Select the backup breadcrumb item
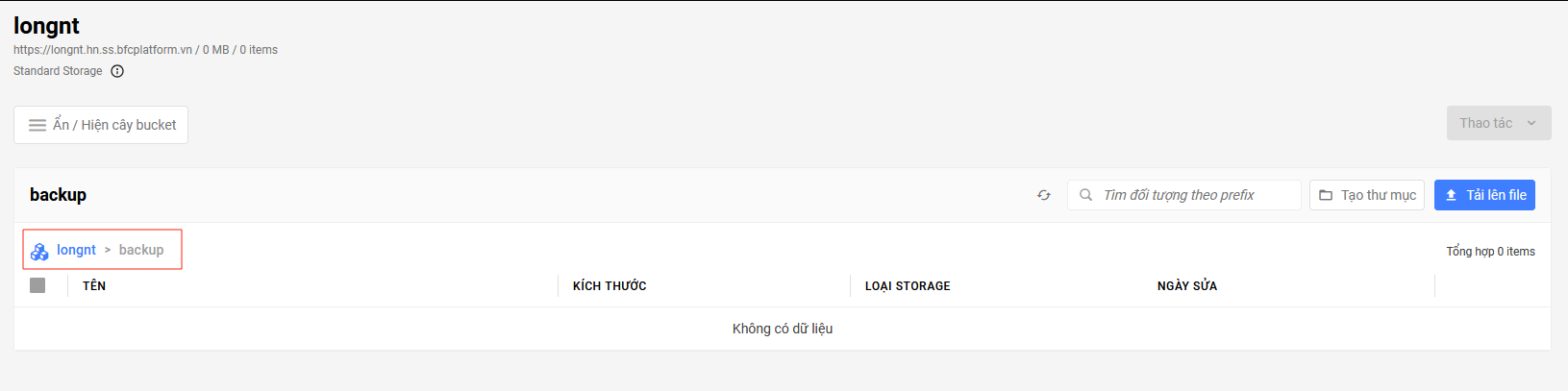Screen dimensions: 1568x391 click(x=141, y=250)
